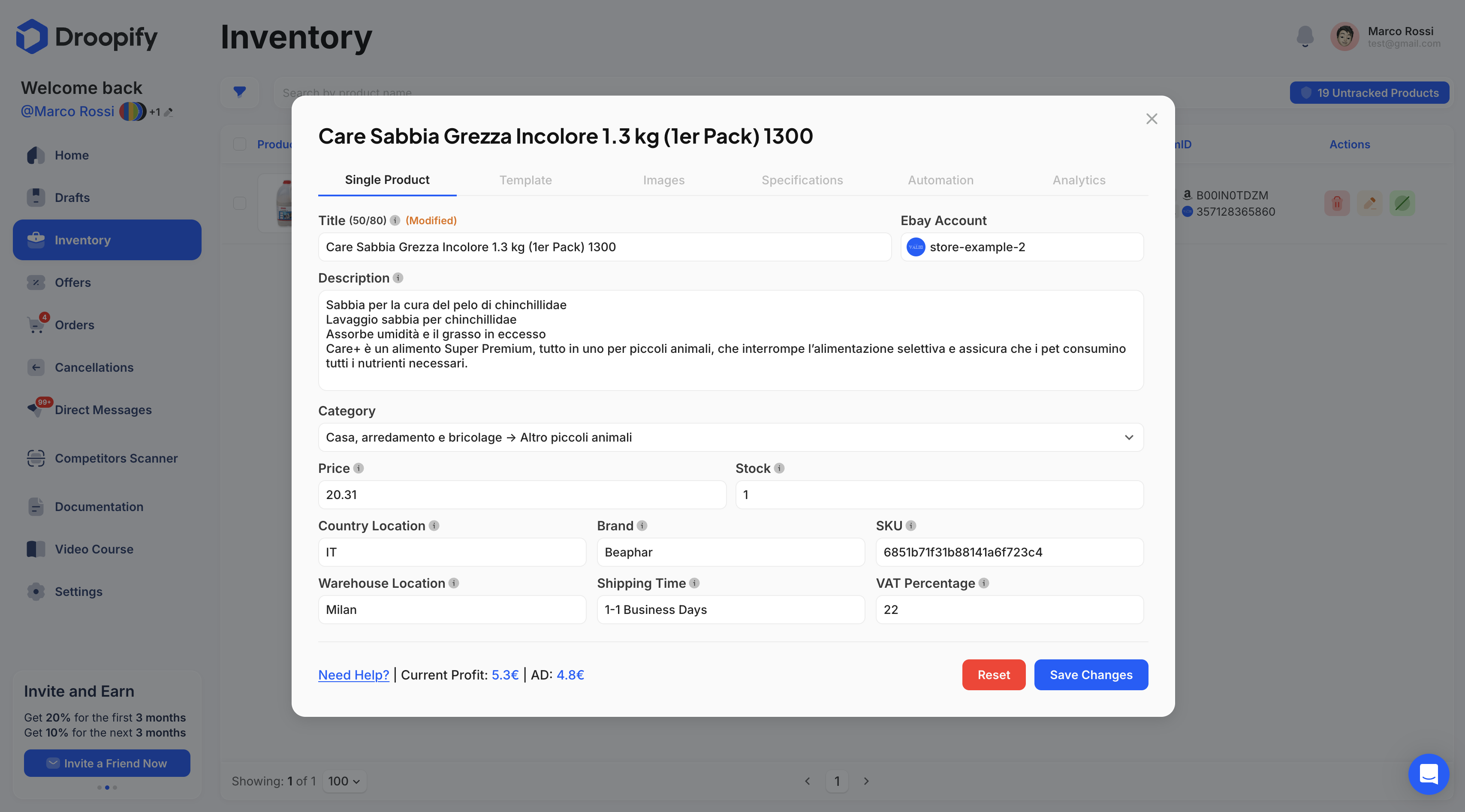Toggle the select-all products checkbox
The image size is (1465, 812).
point(240,144)
